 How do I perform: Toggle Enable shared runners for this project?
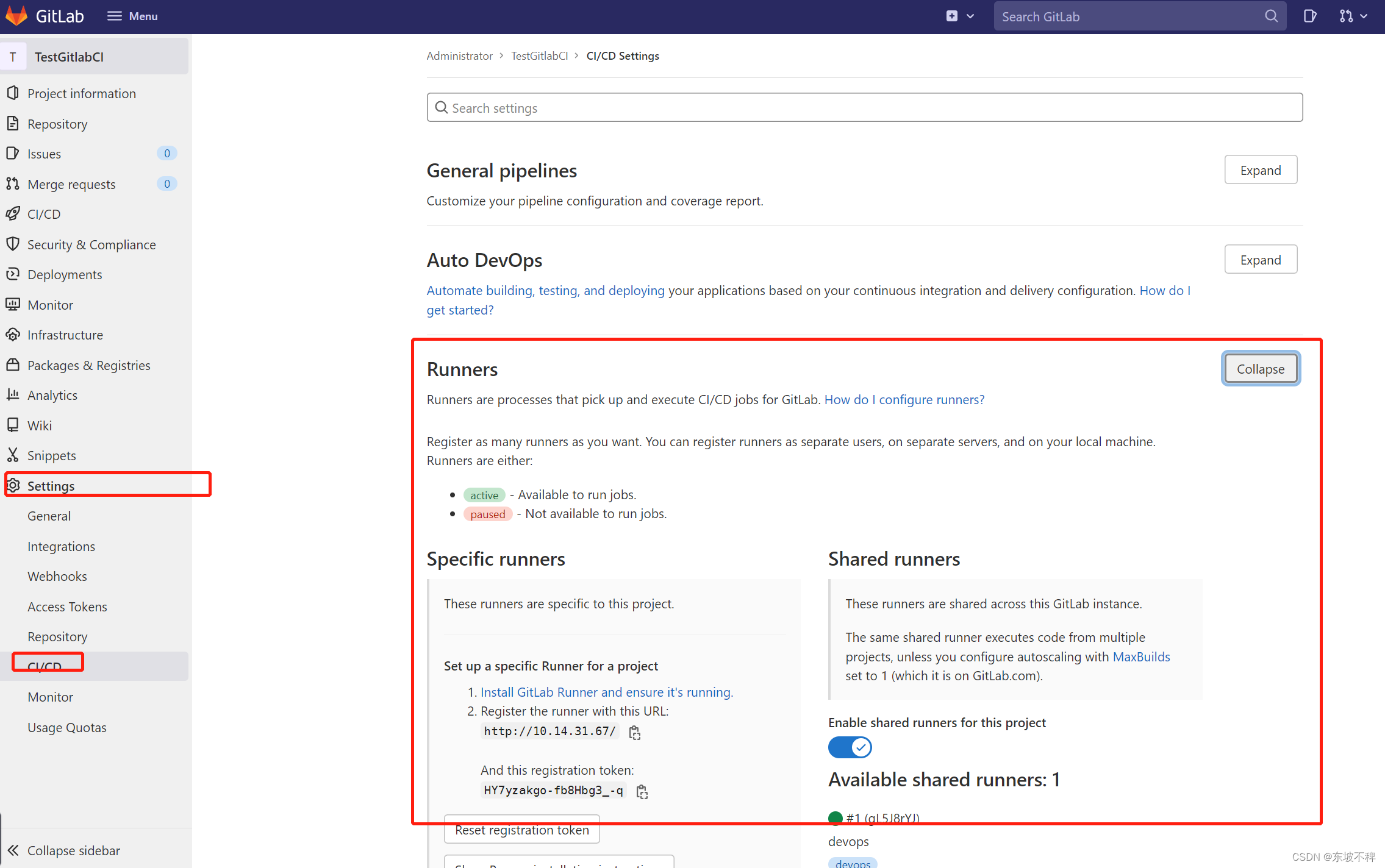tap(850, 747)
